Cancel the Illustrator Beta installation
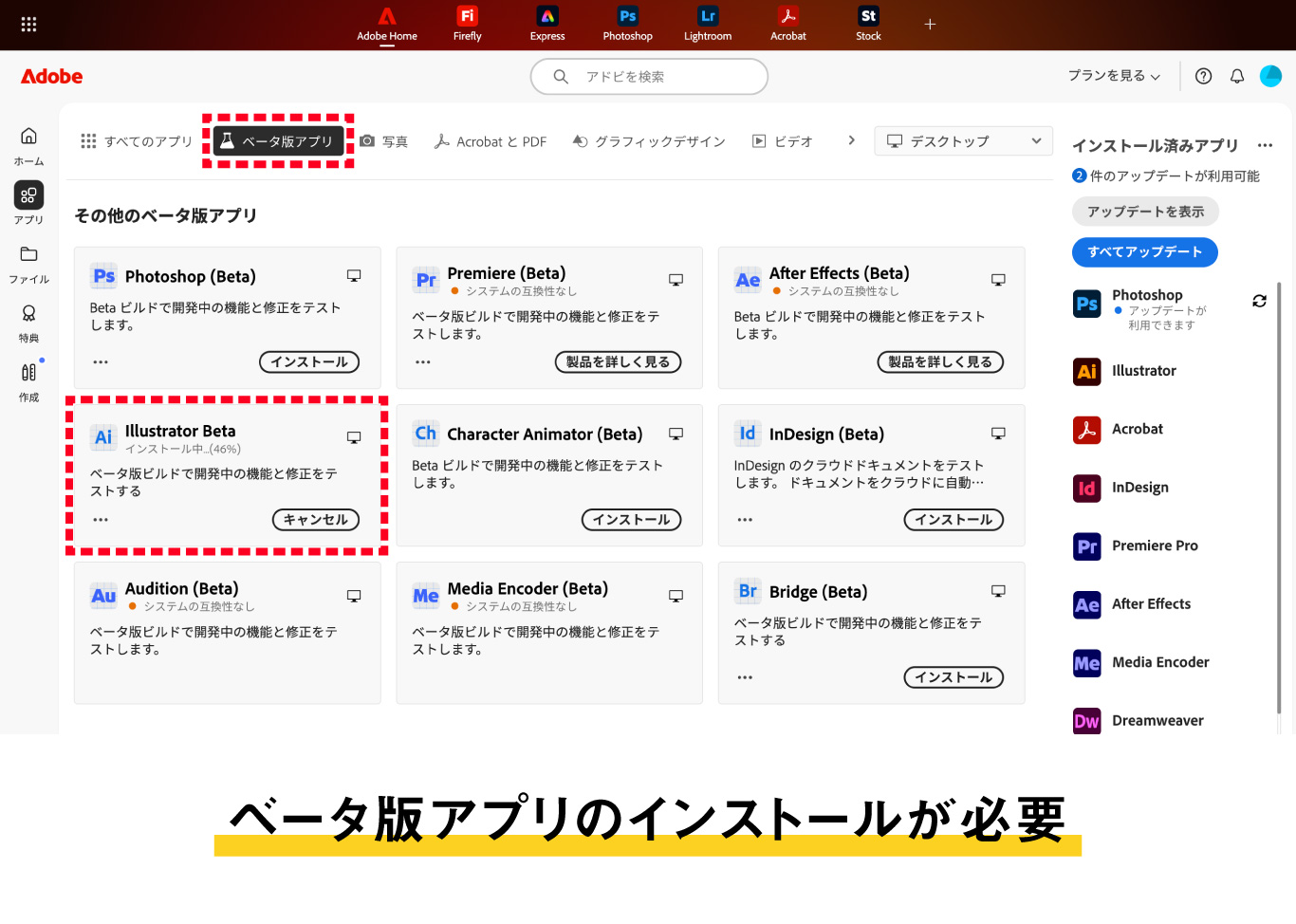Screen dimensions: 1296x924 [315, 520]
